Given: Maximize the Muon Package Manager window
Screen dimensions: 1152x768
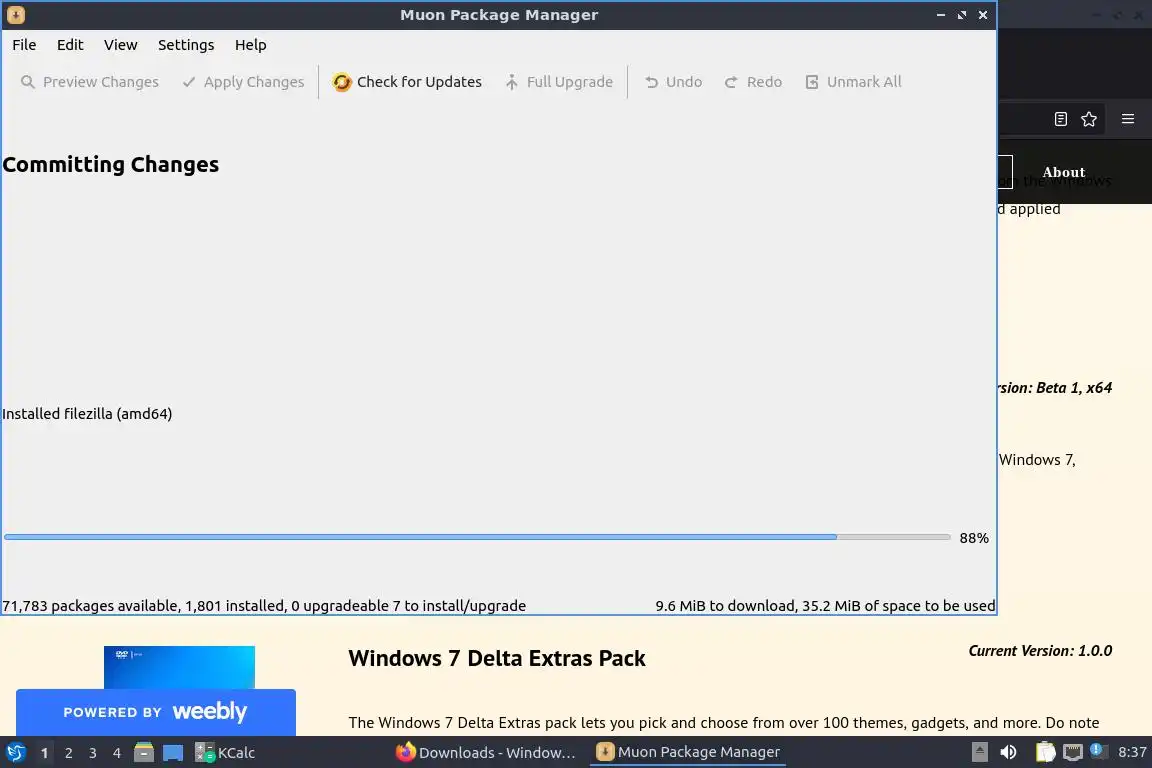Looking at the screenshot, I should 962,15.
